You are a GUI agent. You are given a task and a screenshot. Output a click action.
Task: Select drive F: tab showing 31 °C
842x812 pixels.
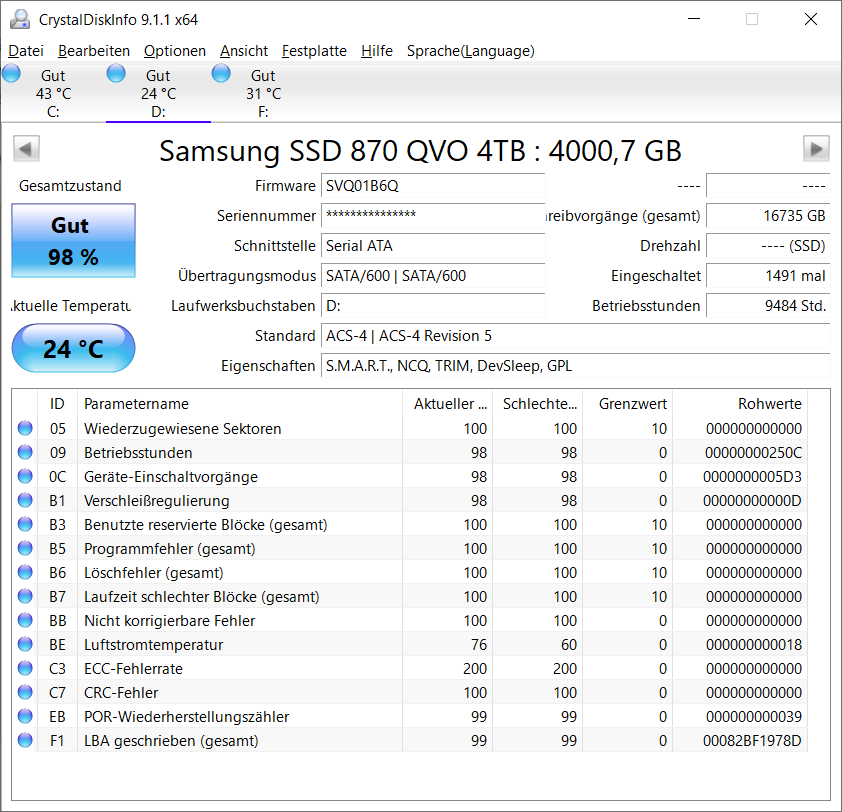(x=263, y=93)
